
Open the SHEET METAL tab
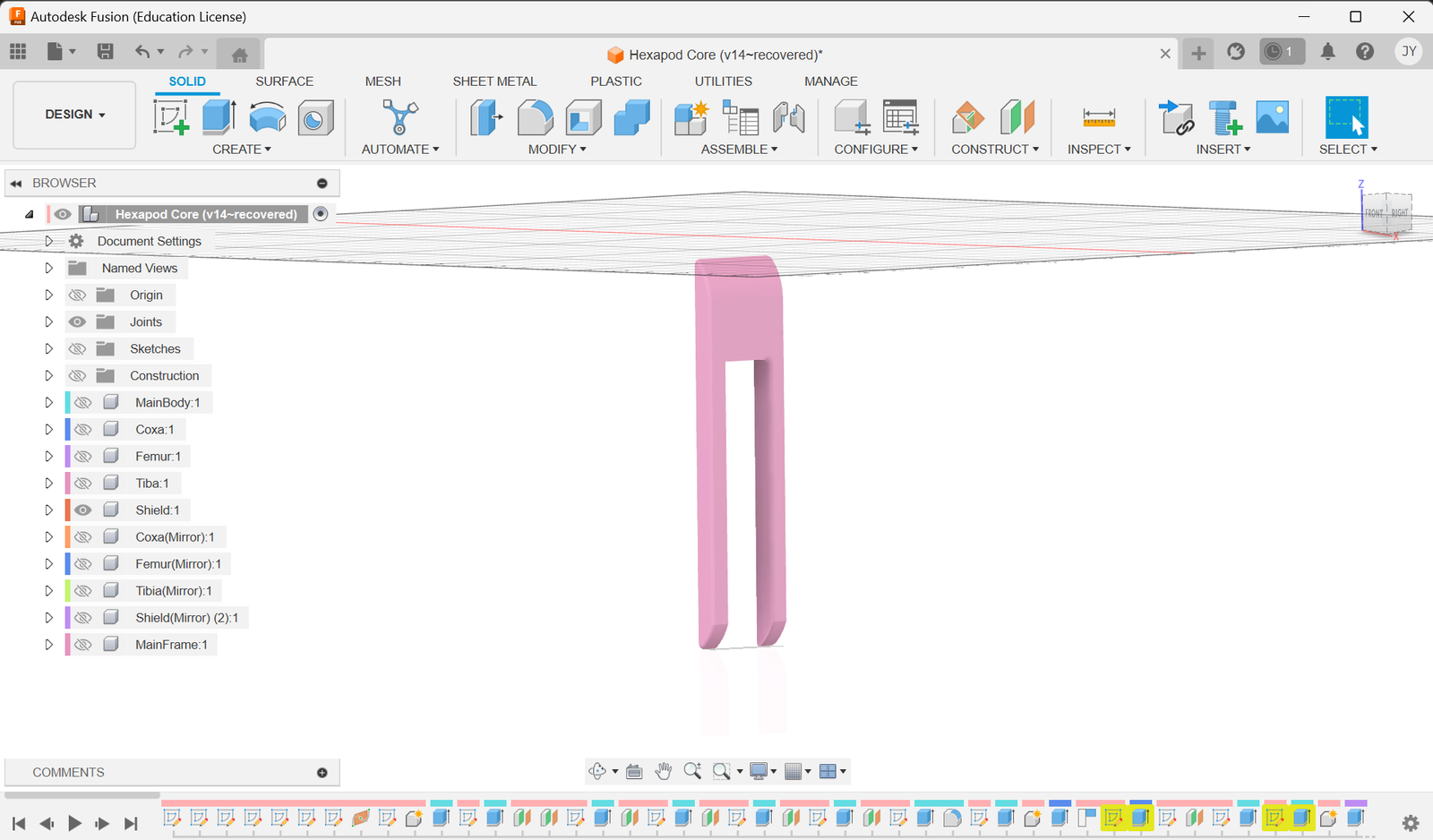click(x=494, y=81)
